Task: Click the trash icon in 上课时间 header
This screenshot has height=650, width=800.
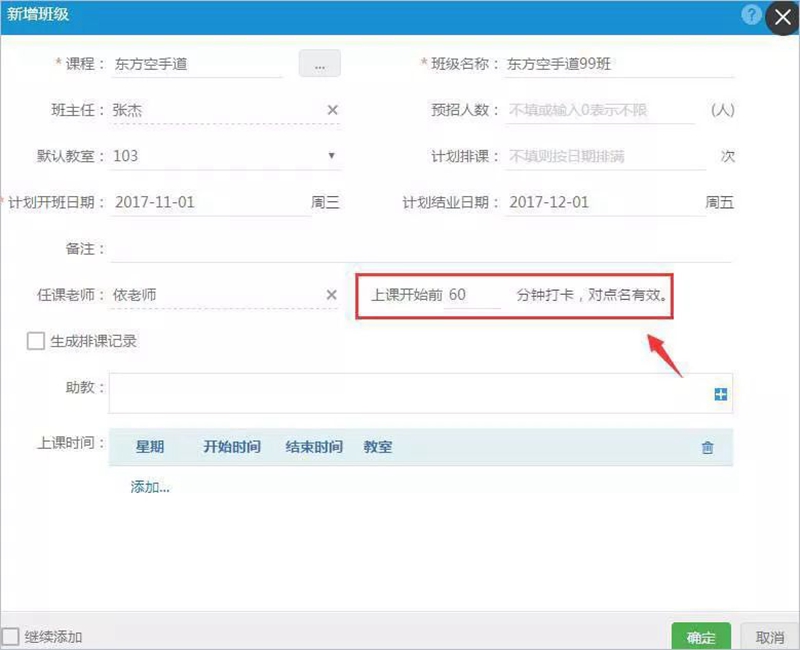Action: click(x=708, y=448)
